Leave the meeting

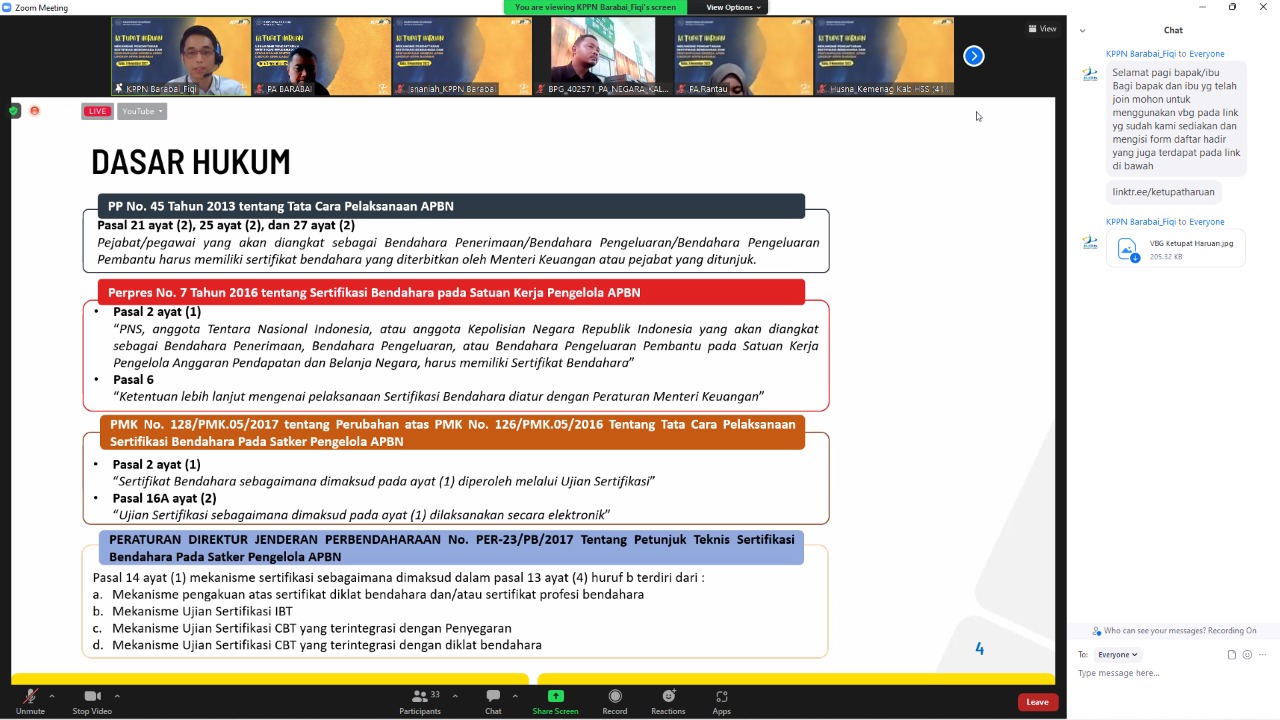click(x=1037, y=702)
